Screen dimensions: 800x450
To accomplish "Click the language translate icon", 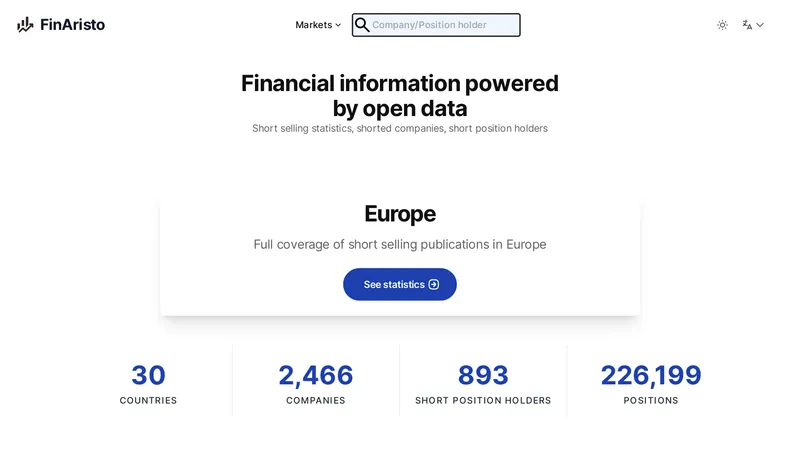I will (x=747, y=25).
